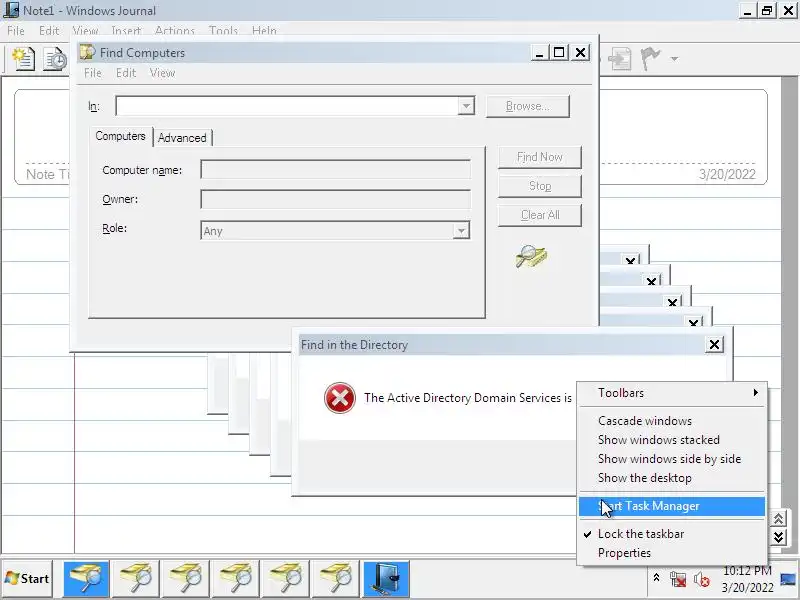Open Edit menu in Find Computers
The image size is (800, 600).
coord(126,73)
